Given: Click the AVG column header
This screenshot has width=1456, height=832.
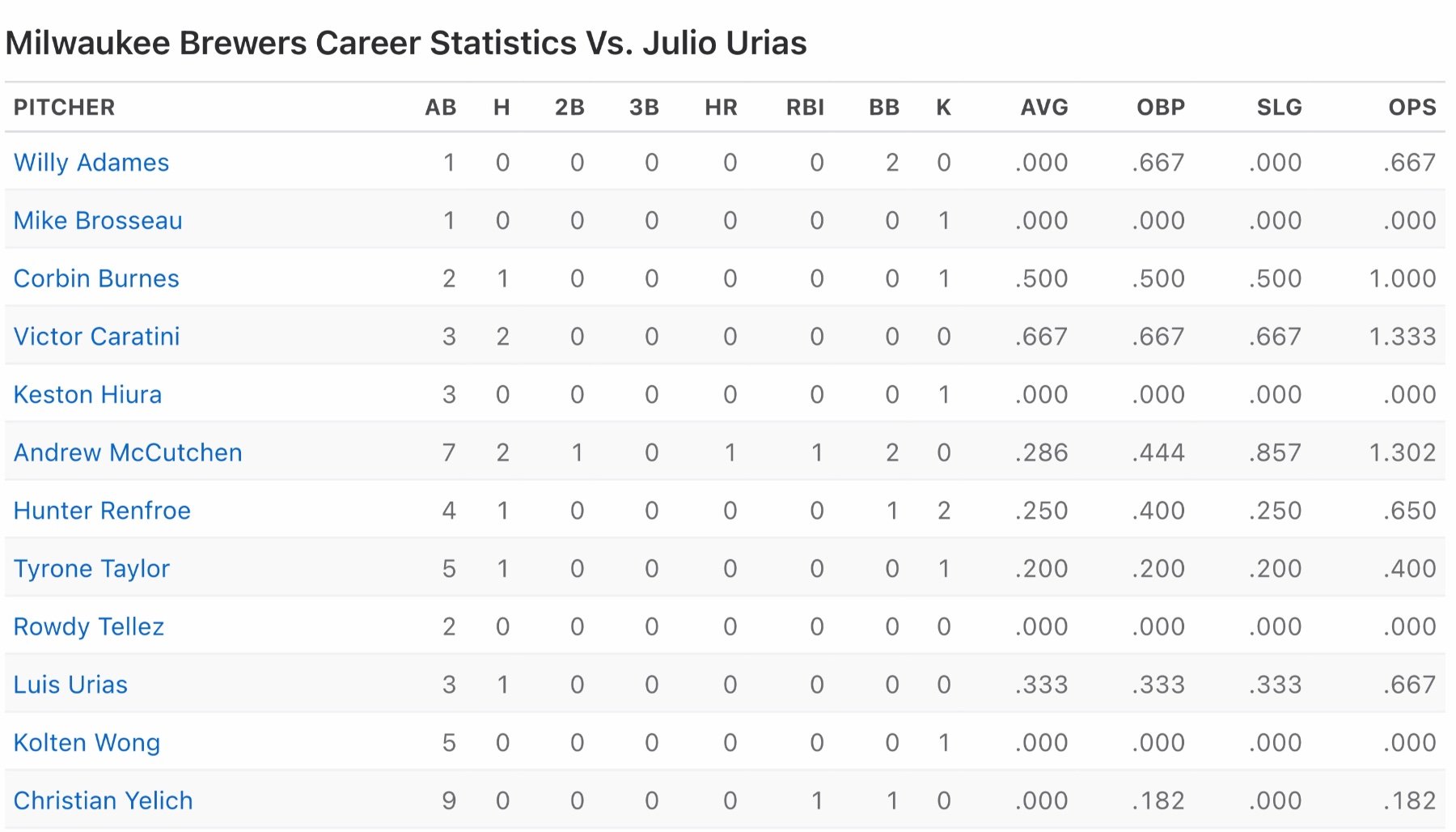Looking at the screenshot, I should tap(1043, 108).
